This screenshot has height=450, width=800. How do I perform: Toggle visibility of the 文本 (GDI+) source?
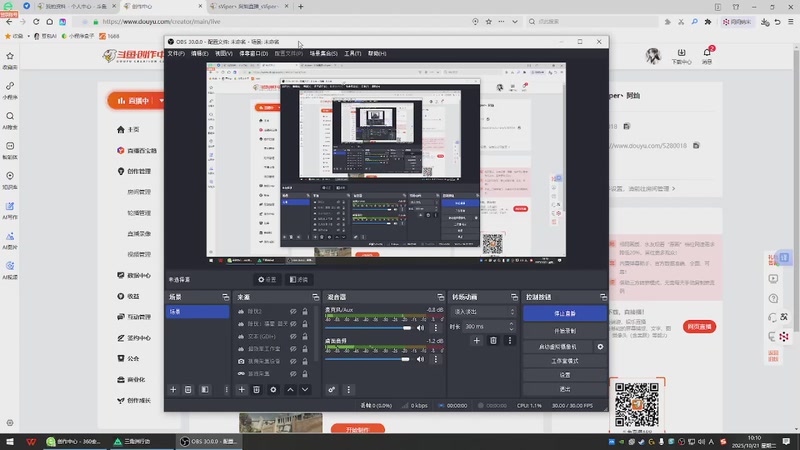click(293, 336)
